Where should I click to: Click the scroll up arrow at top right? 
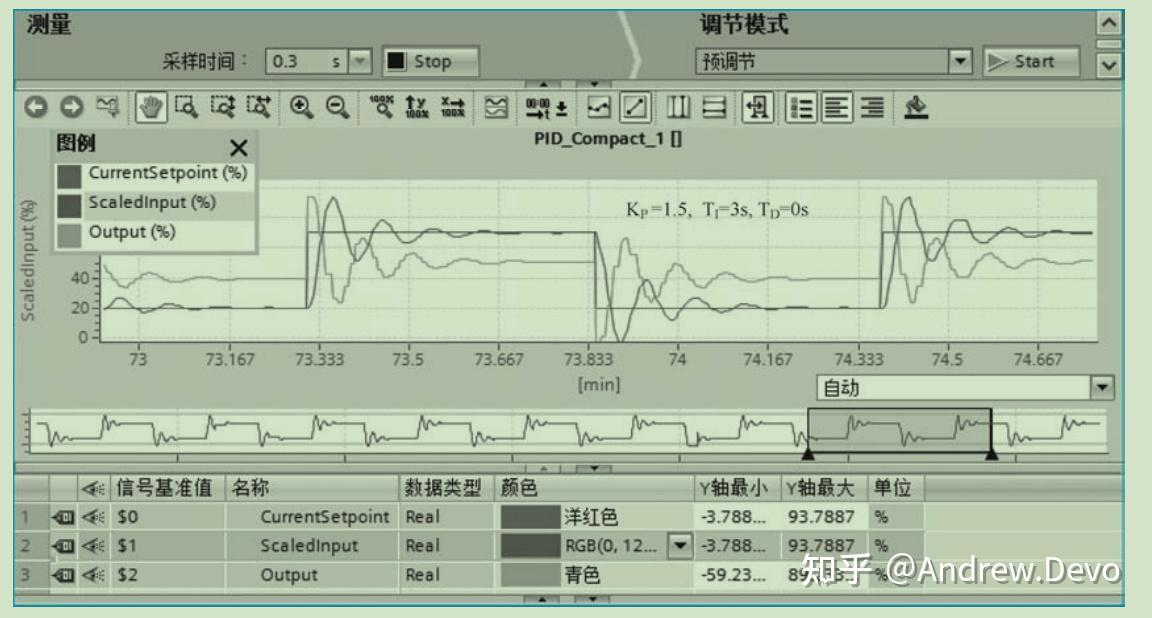pos(1109,23)
